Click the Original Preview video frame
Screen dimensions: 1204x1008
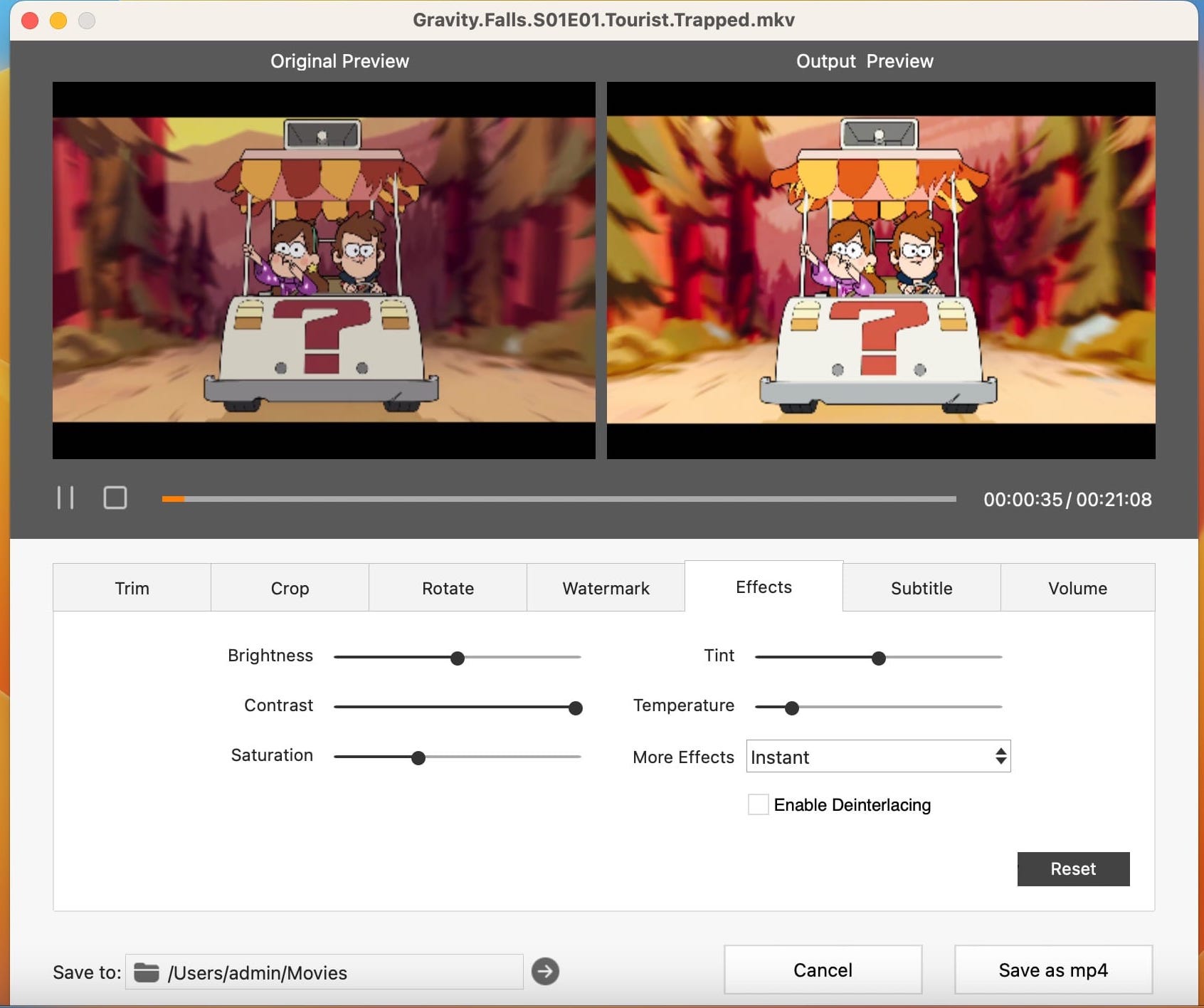pos(324,270)
